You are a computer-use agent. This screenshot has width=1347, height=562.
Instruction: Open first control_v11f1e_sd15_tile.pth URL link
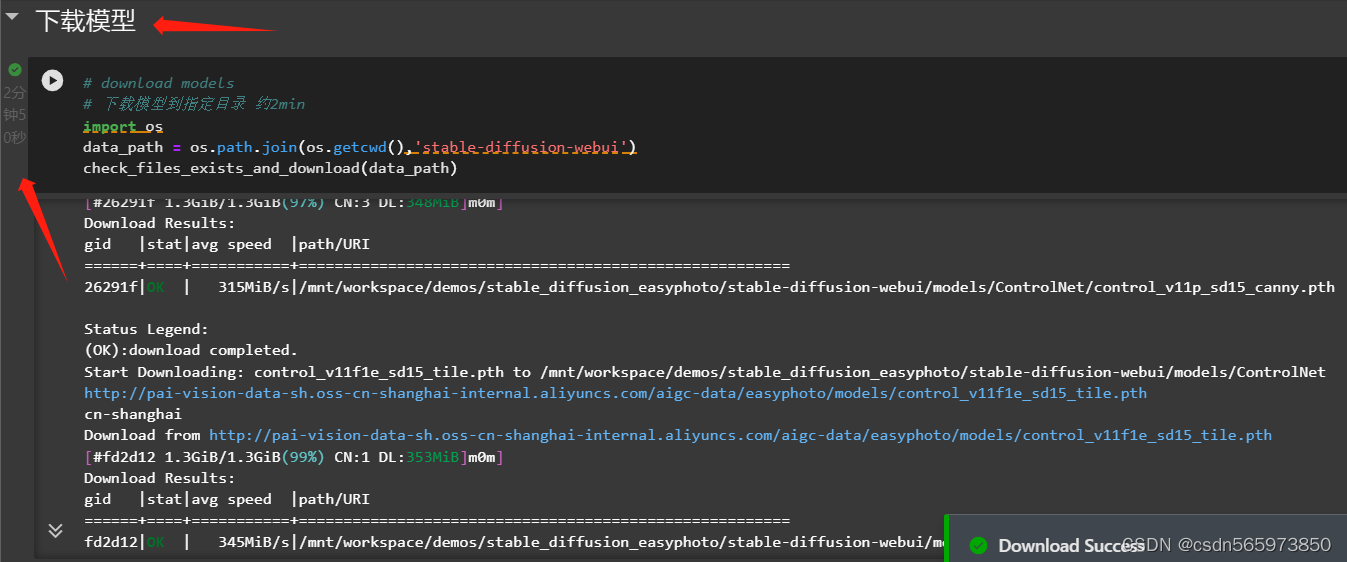click(615, 393)
